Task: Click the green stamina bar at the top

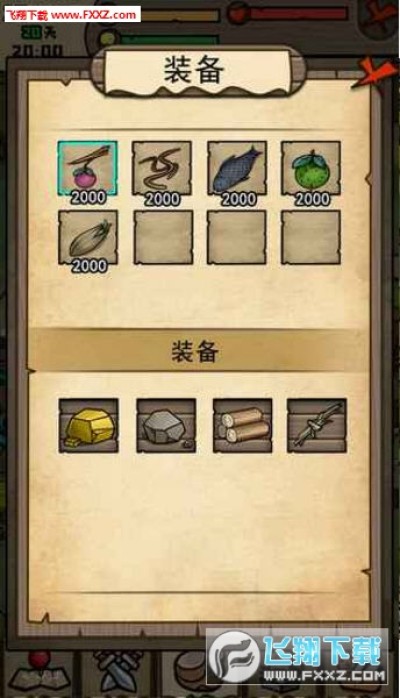Action: (169, 40)
